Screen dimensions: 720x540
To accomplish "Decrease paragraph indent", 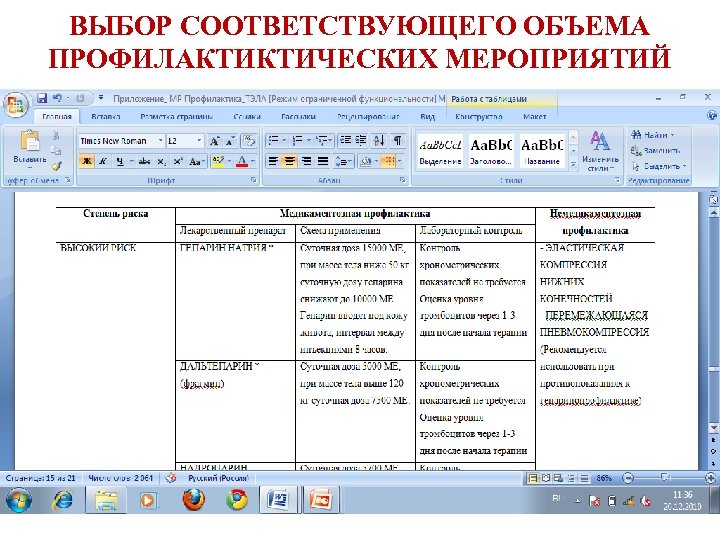I will pos(345,140).
